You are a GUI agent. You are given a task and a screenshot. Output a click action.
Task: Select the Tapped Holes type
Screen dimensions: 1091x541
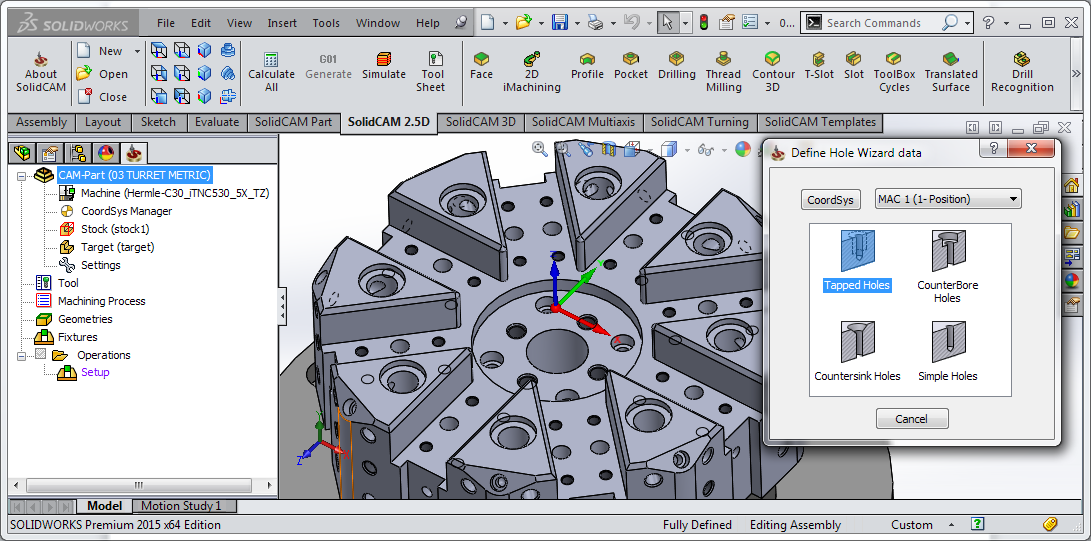click(857, 261)
